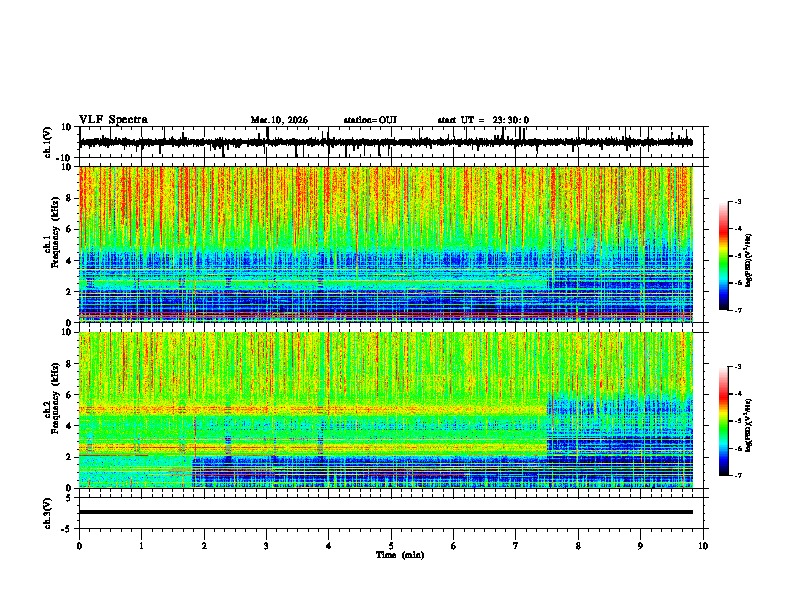Click the "2" tick on ch.2 frequency axis
The height and width of the screenshot is (612, 792).
tap(70, 457)
